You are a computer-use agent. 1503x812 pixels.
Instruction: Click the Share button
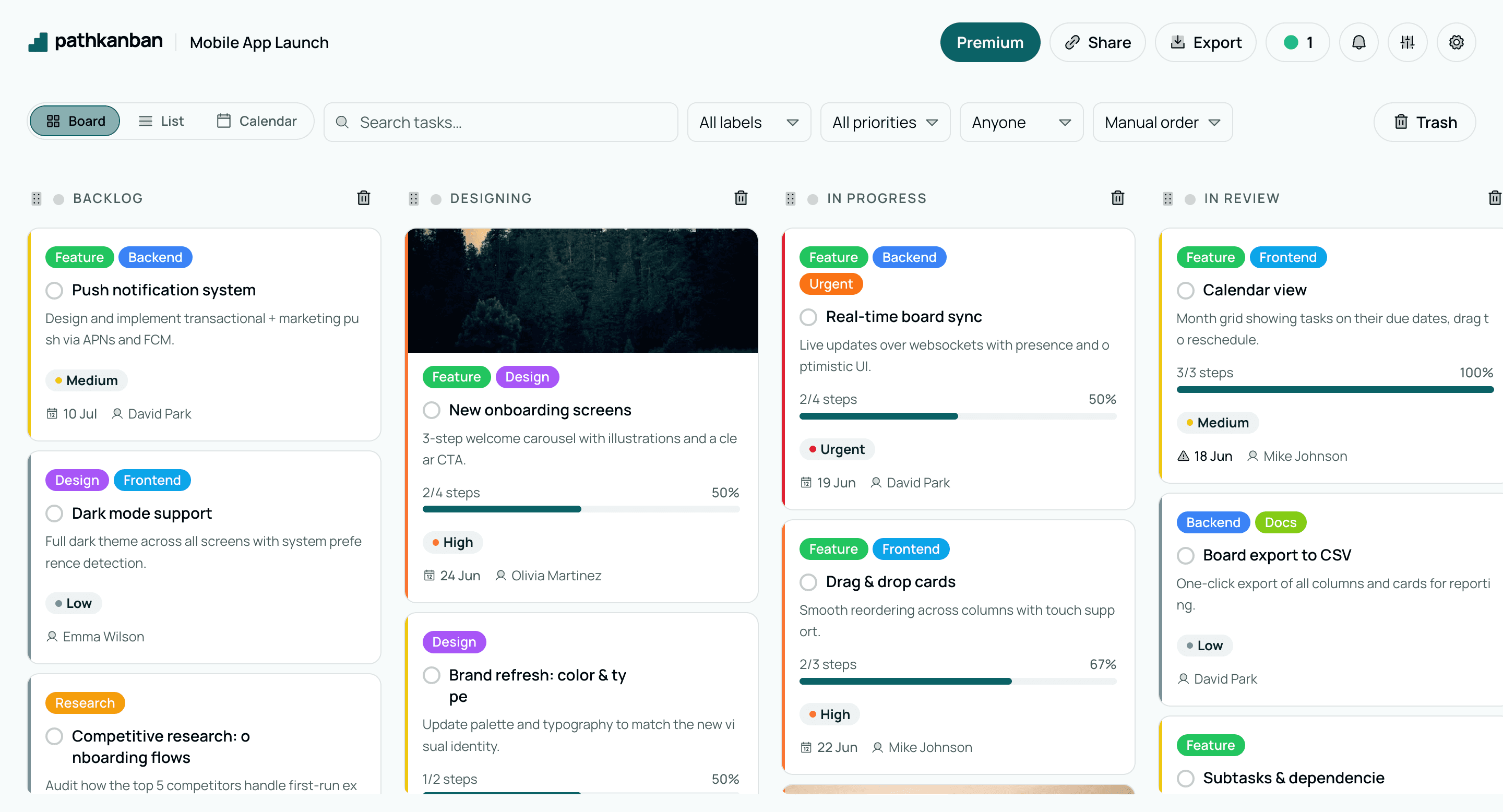coord(1098,43)
